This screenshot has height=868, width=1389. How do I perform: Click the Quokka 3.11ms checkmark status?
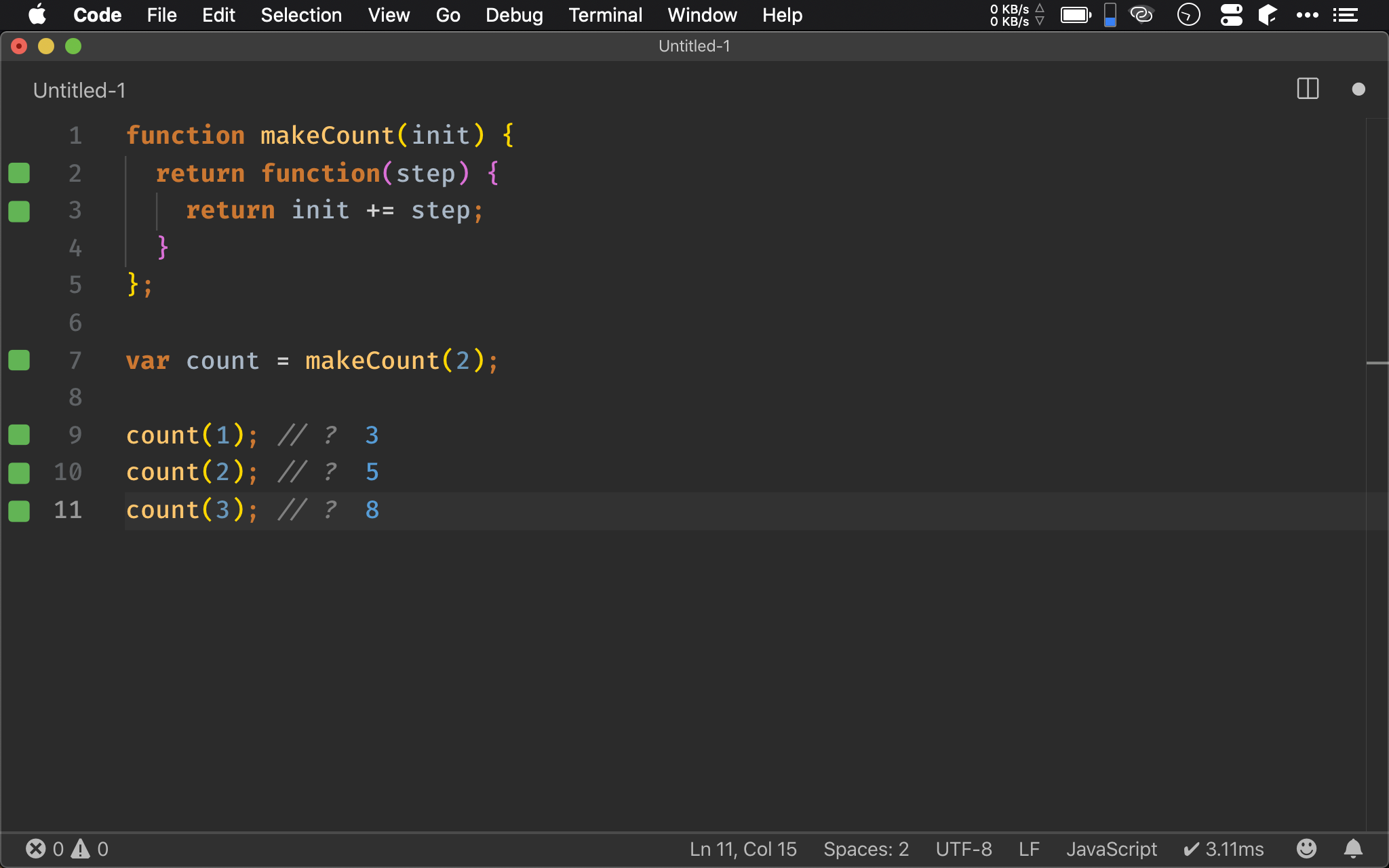point(1224,849)
